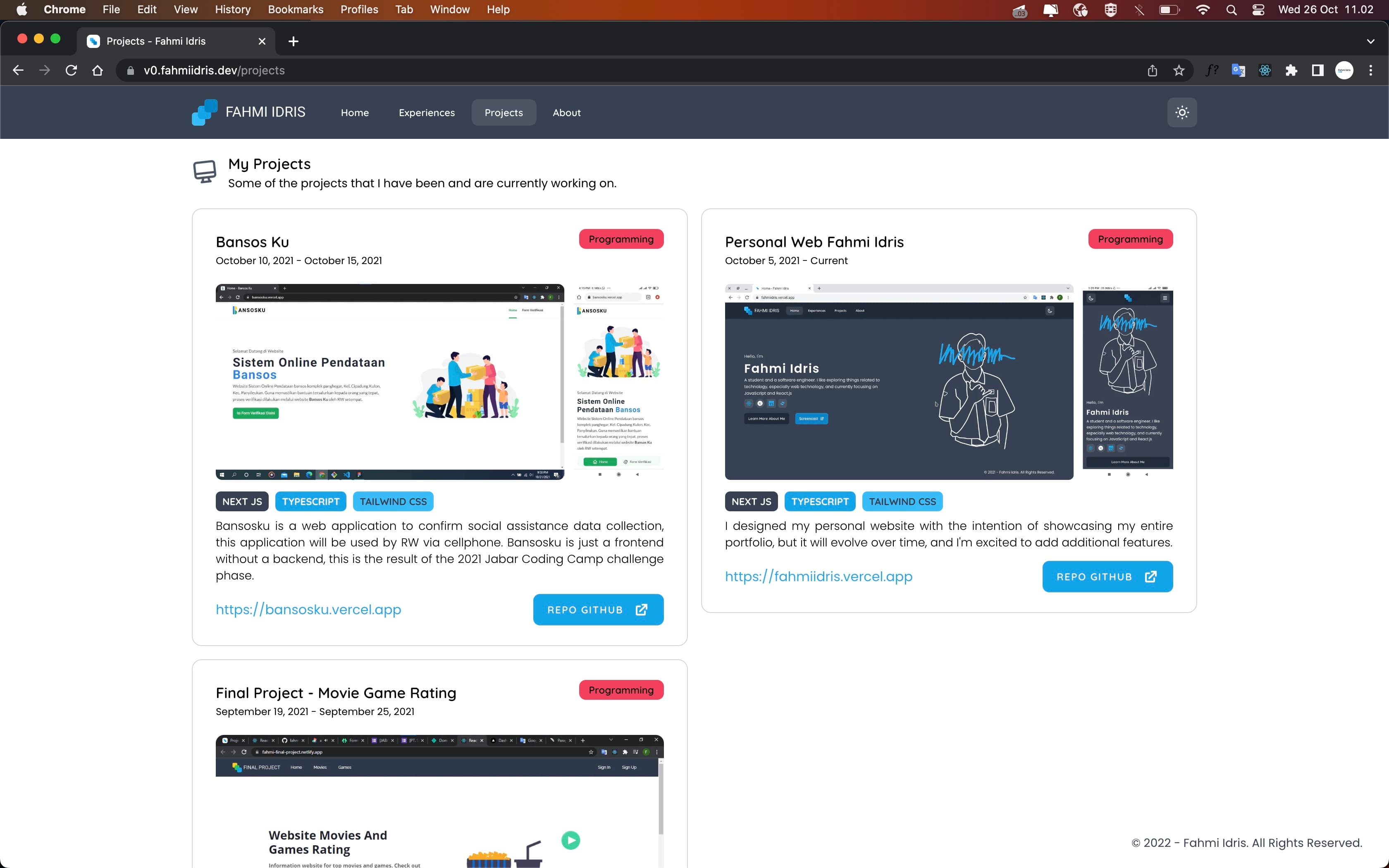Open the Experiences nav link
This screenshot has width=1389, height=868.
pyautogui.click(x=427, y=112)
